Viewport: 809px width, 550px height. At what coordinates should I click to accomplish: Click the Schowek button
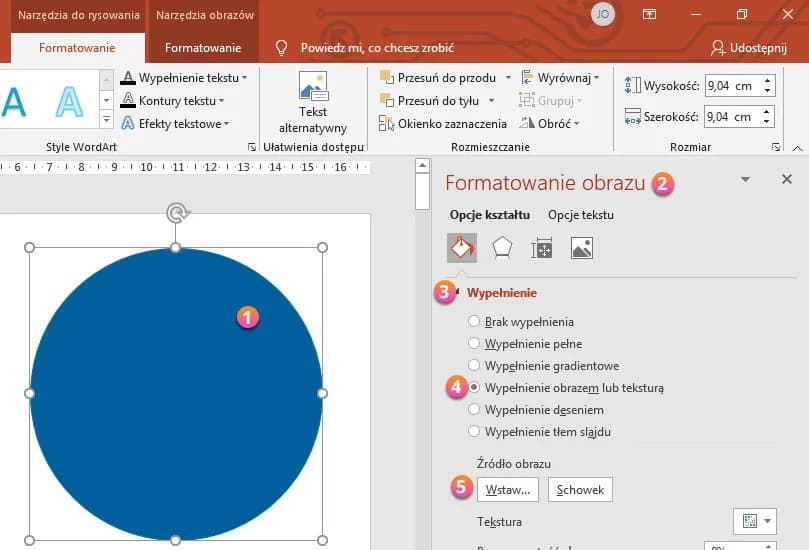click(x=580, y=489)
